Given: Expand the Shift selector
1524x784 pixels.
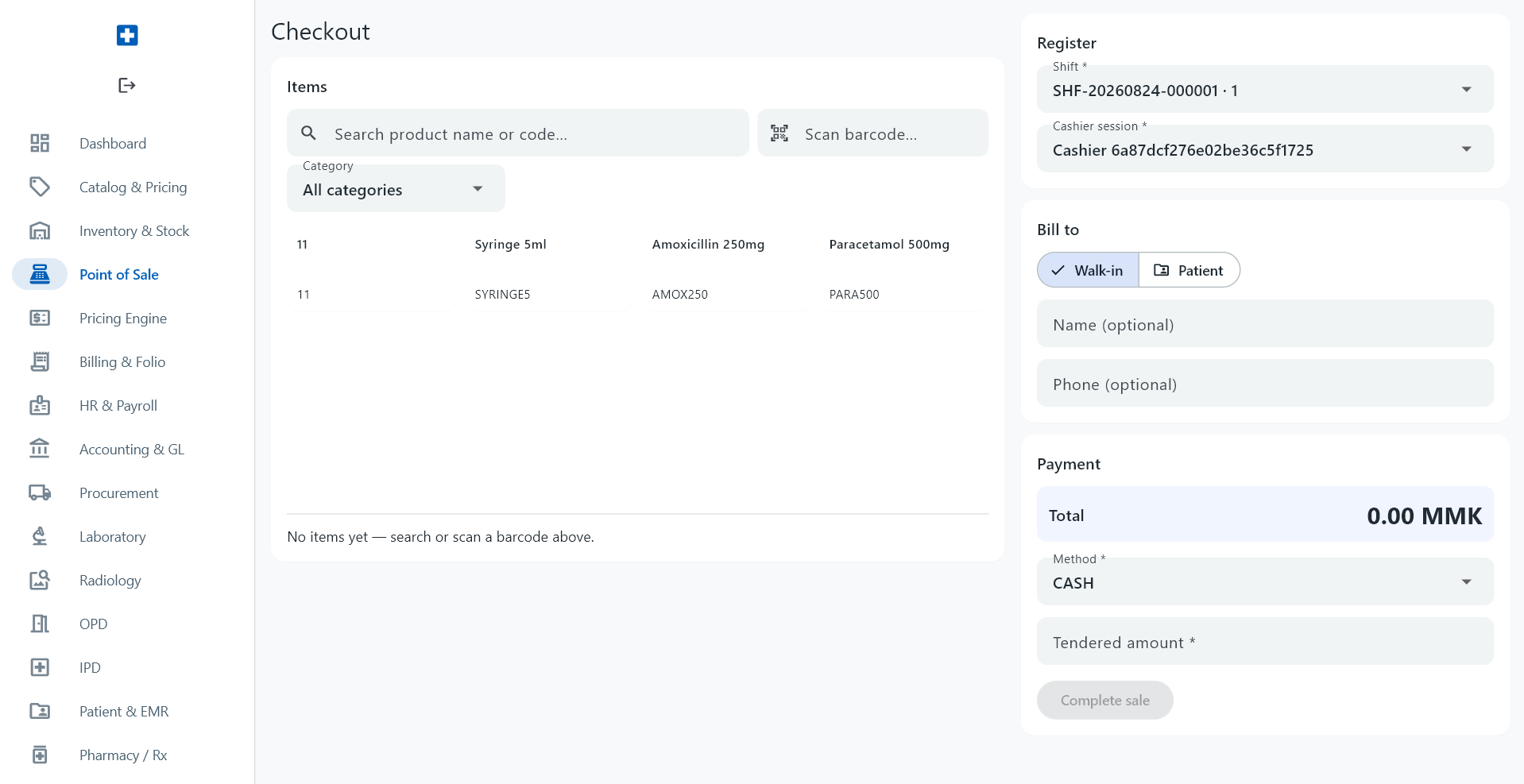Looking at the screenshot, I should [x=1265, y=89].
